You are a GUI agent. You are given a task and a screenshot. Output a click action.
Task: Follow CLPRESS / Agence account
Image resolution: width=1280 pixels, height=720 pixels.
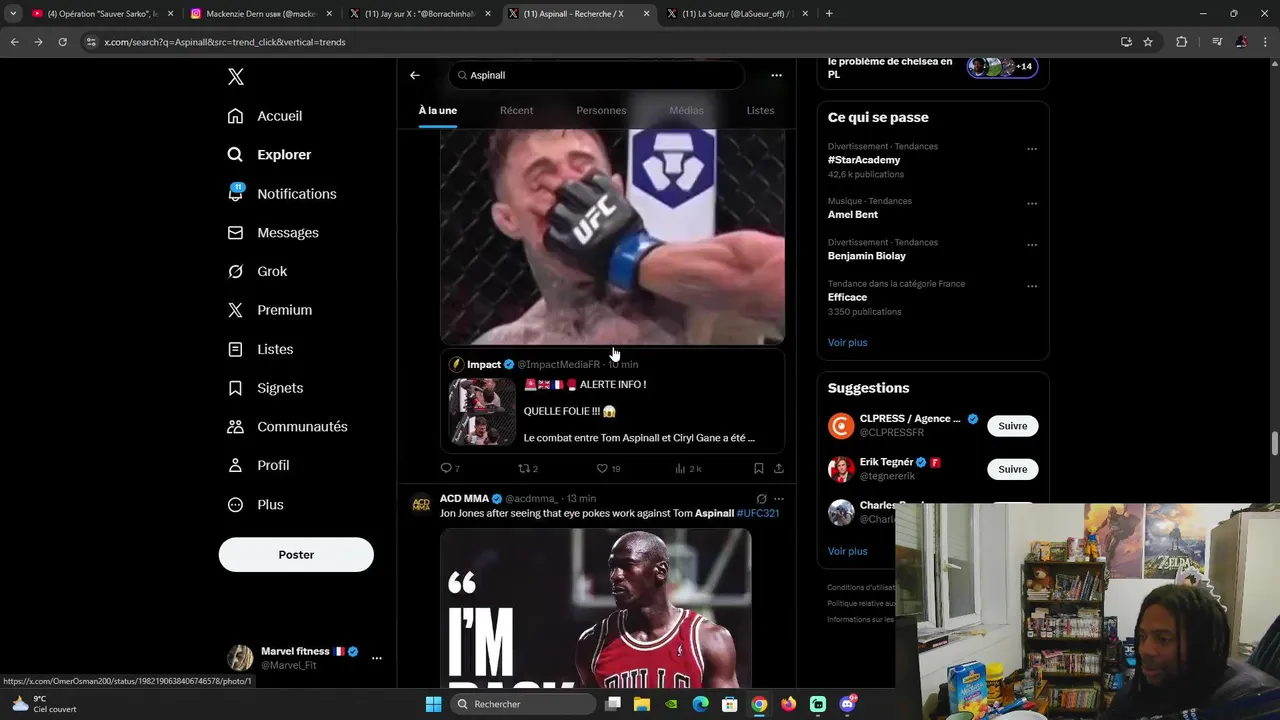pyautogui.click(x=1012, y=426)
